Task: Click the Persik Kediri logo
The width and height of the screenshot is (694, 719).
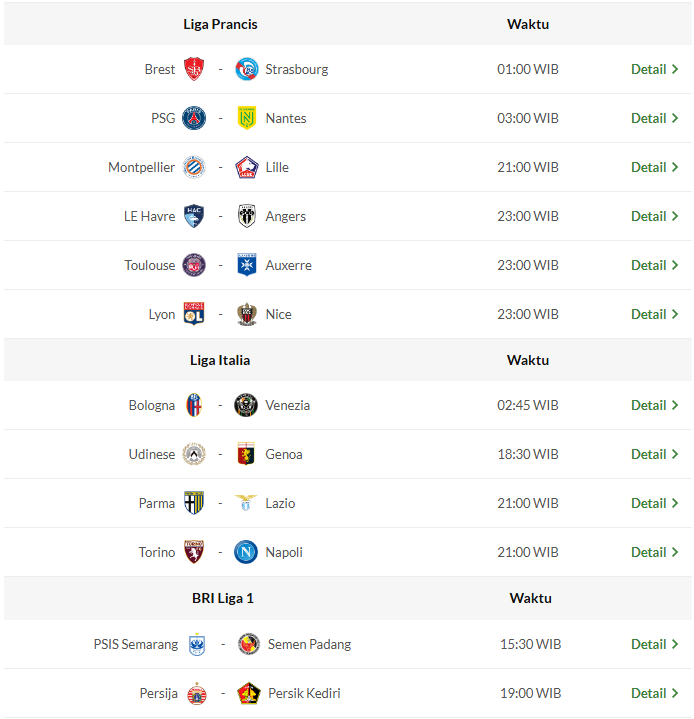Action: click(x=249, y=693)
